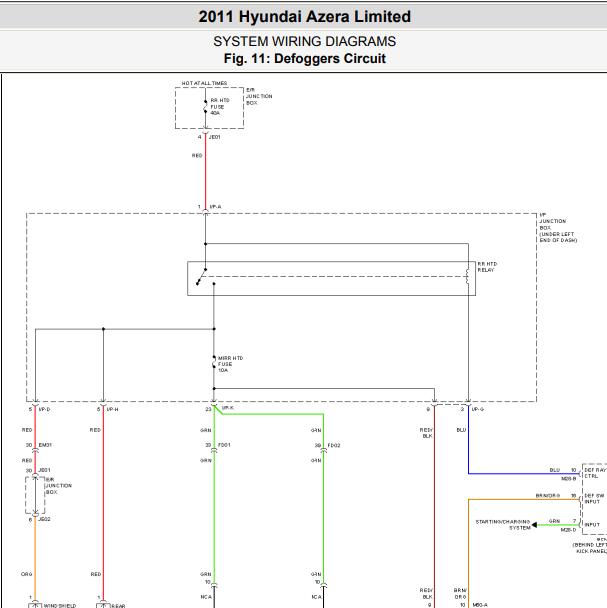607x608 pixels.
Task: Click the "I/P-K" connector label
Action: (228, 408)
